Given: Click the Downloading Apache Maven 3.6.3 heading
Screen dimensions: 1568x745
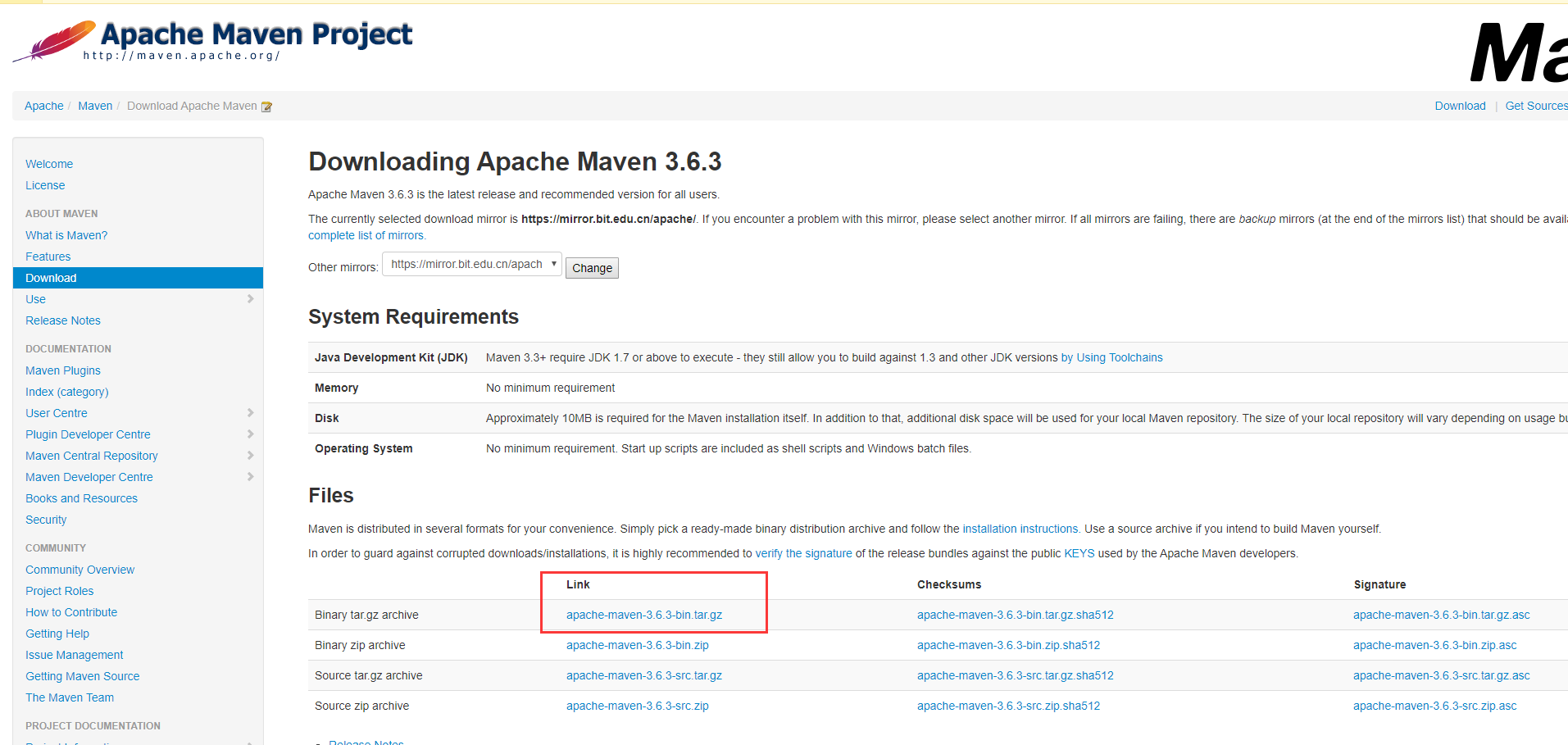Looking at the screenshot, I should 515,161.
